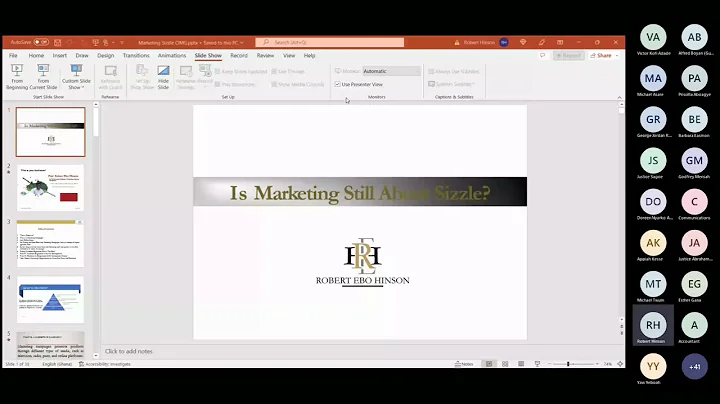Adjust the zoom slider handle

pyautogui.click(x=568, y=364)
